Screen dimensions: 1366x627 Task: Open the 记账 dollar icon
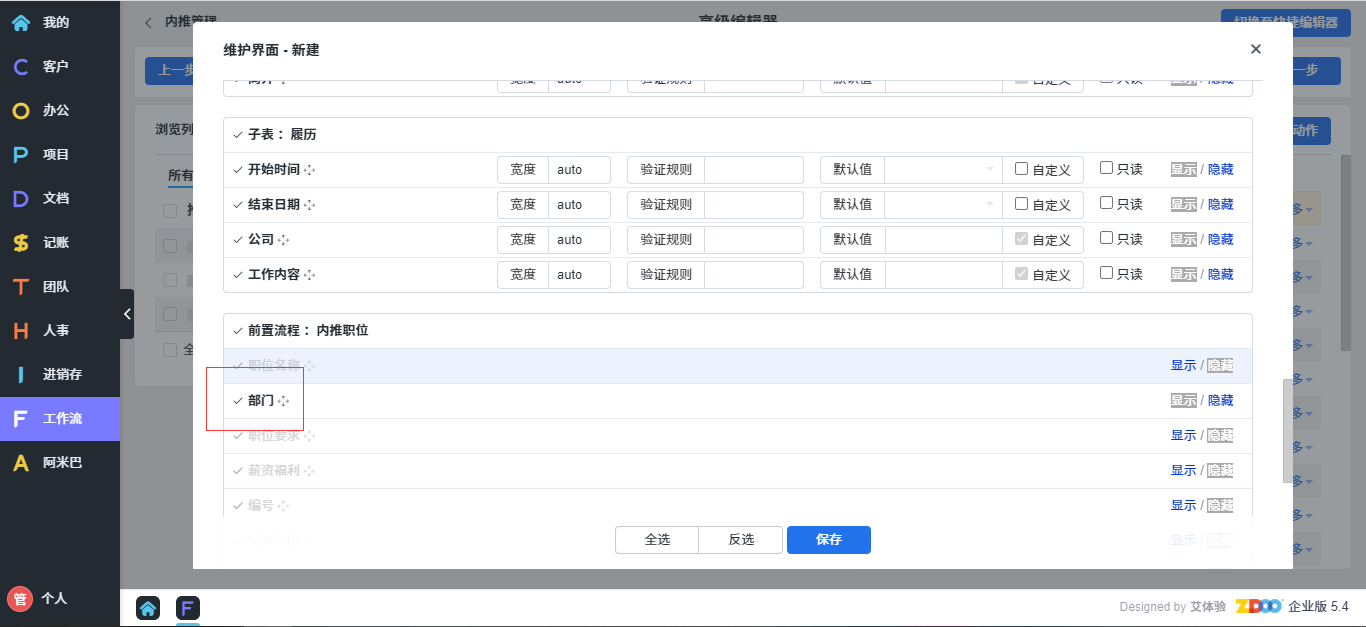[x=21, y=242]
